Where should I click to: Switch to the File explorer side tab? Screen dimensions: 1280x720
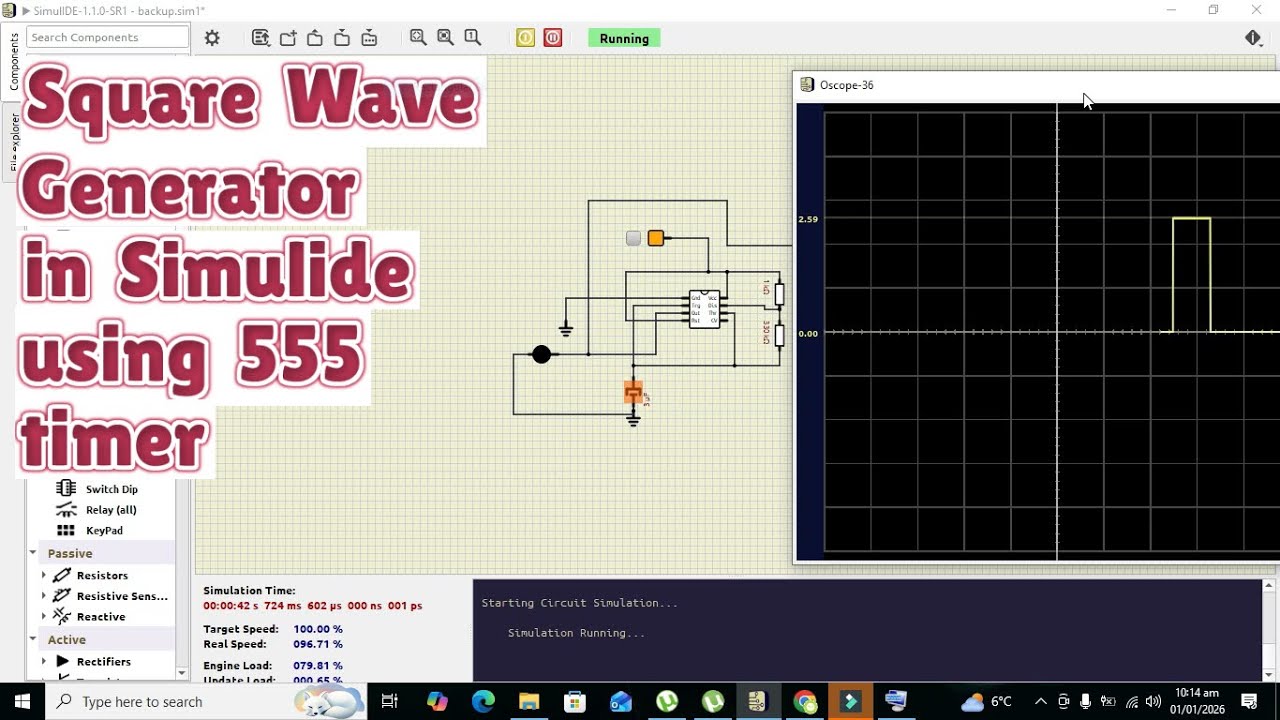tap(14, 142)
